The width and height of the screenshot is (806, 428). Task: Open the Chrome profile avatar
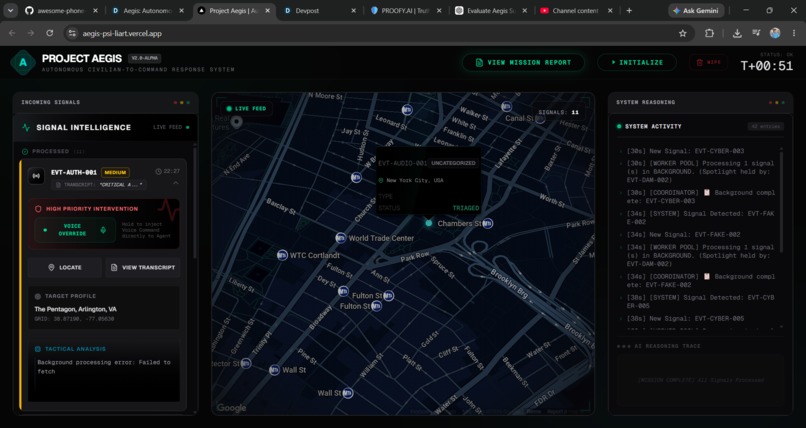(x=775, y=33)
